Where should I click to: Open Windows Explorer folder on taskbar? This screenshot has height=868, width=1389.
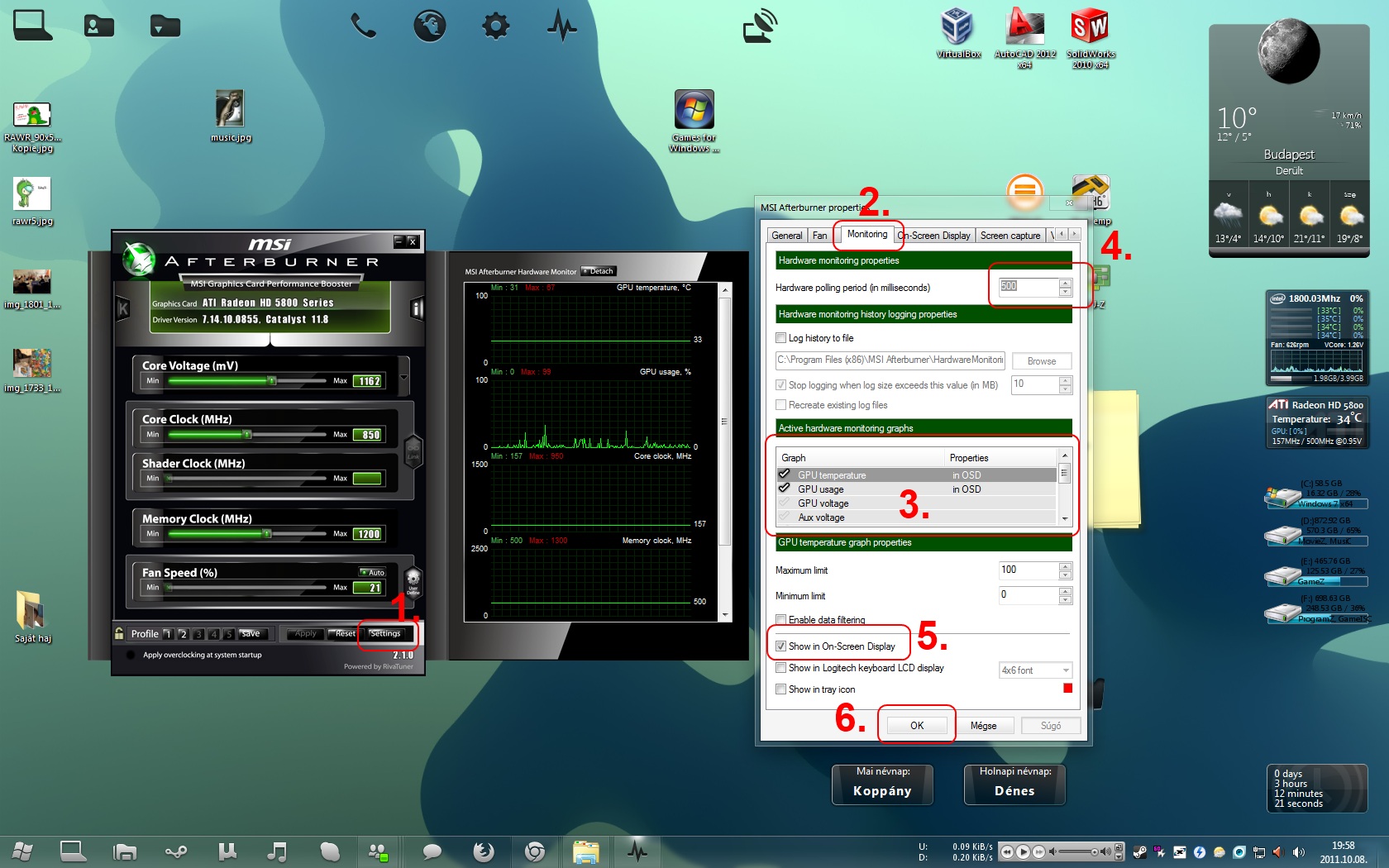pyautogui.click(x=586, y=851)
